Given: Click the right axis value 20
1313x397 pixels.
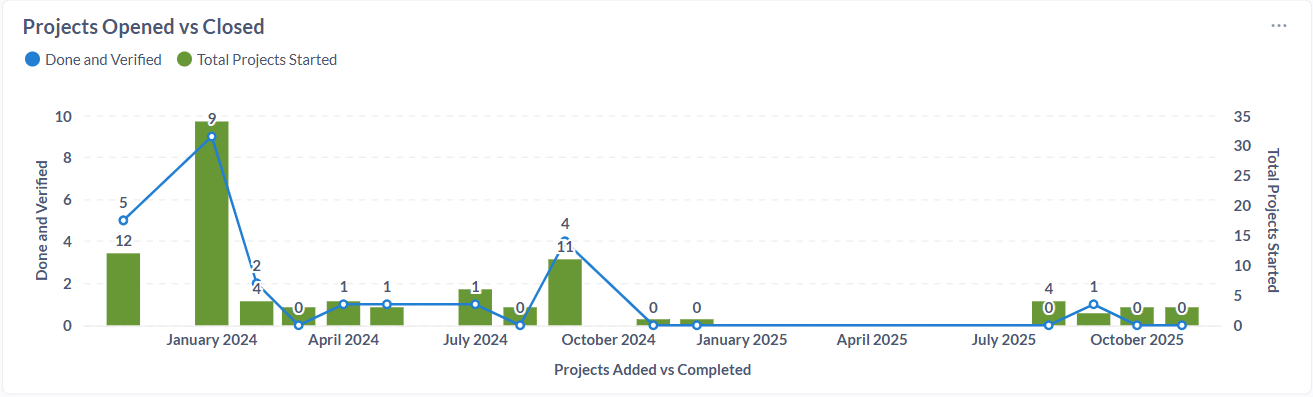Looking at the screenshot, I should (1243, 206).
